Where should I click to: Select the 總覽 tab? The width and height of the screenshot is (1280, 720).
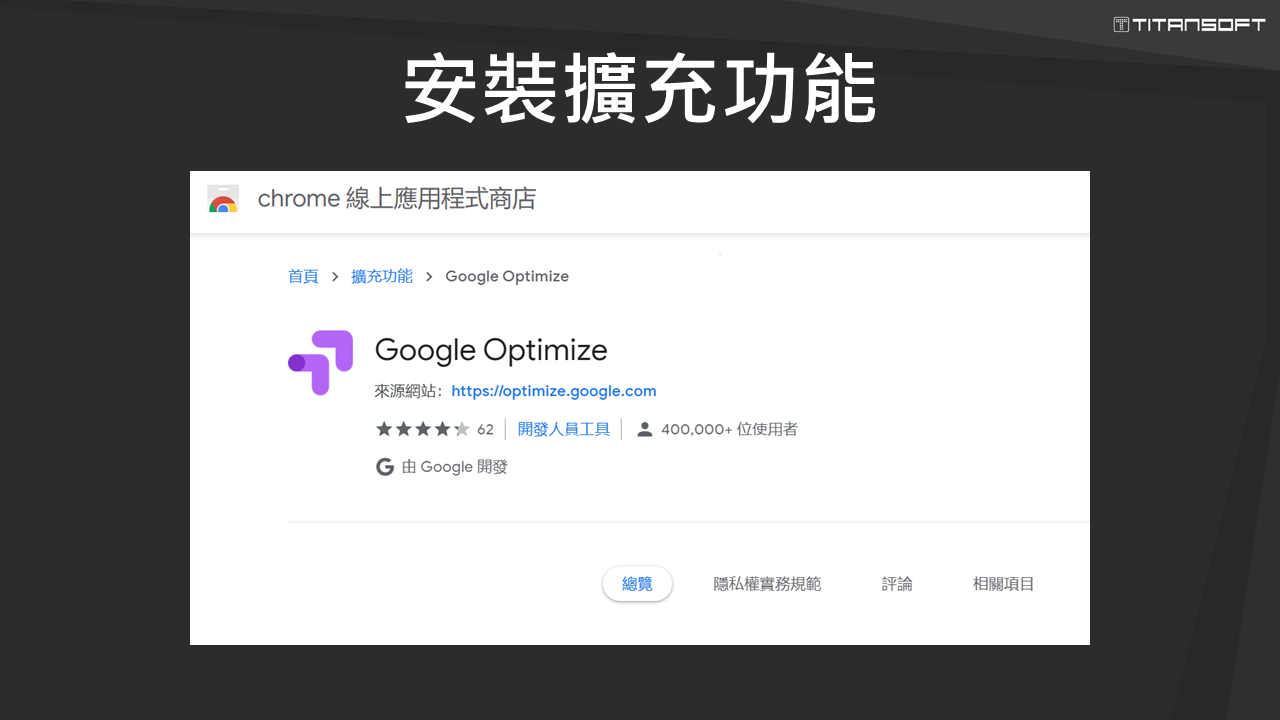click(637, 584)
